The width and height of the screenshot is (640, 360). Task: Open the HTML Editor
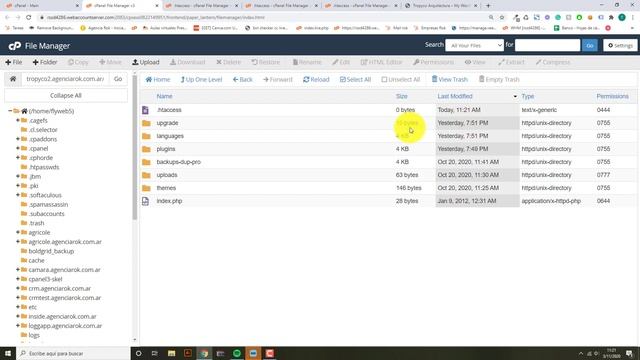tap(381, 62)
